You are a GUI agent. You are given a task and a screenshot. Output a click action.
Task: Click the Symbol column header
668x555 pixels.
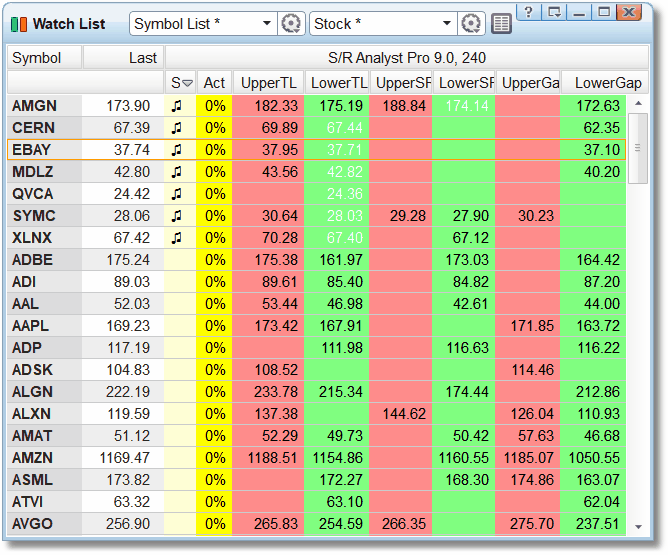tap(44, 58)
